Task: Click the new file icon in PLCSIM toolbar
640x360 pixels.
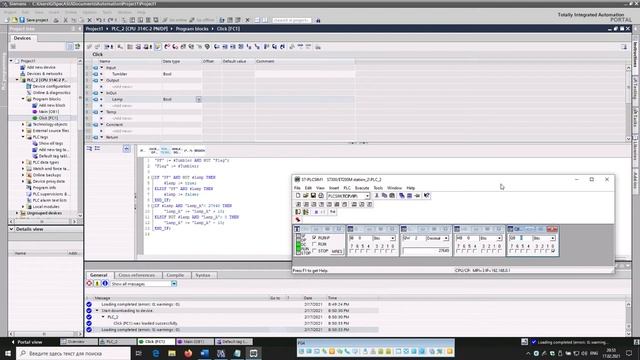Action: pyautogui.click(x=298, y=196)
